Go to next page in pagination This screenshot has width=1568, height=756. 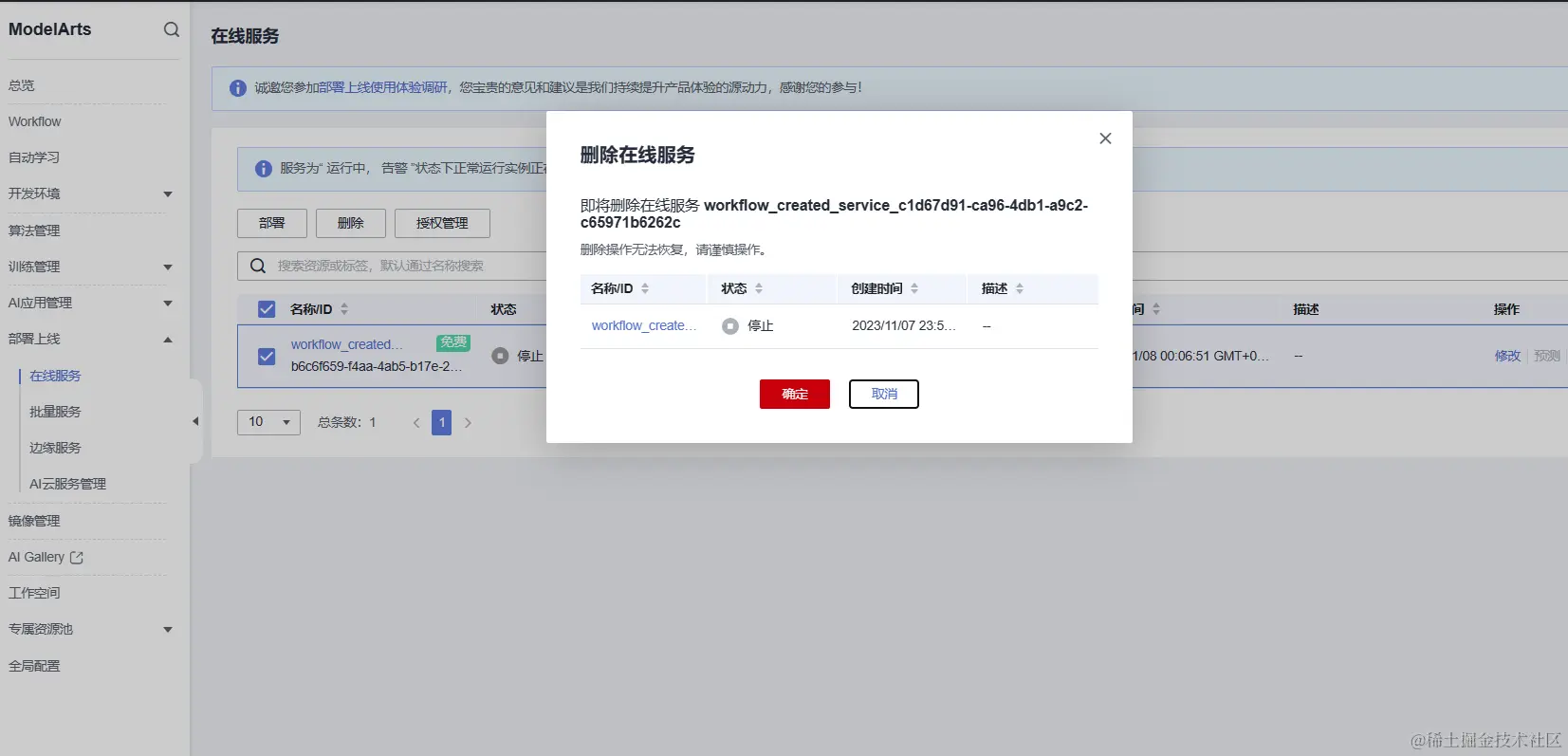468,423
